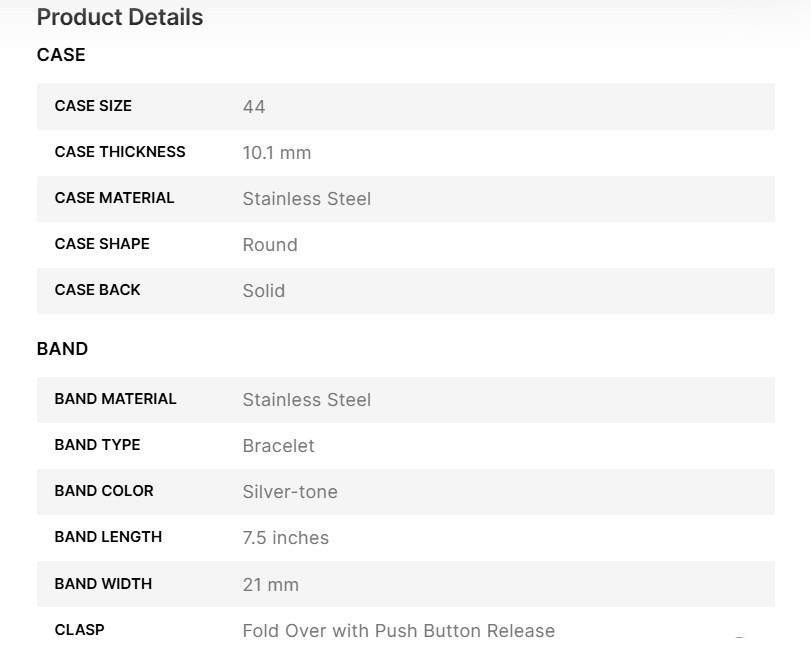The height and width of the screenshot is (664, 811).
Task: Click the Silver-tone band color value
Action: [x=290, y=492]
